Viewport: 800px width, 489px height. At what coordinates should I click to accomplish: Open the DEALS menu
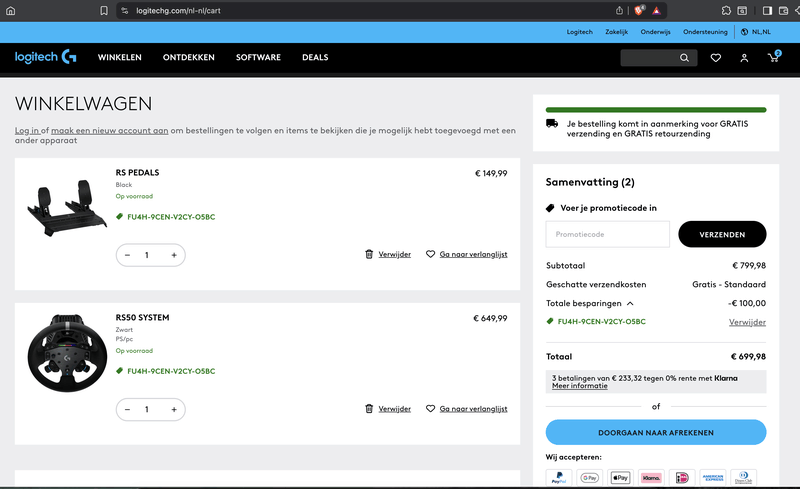click(x=315, y=57)
